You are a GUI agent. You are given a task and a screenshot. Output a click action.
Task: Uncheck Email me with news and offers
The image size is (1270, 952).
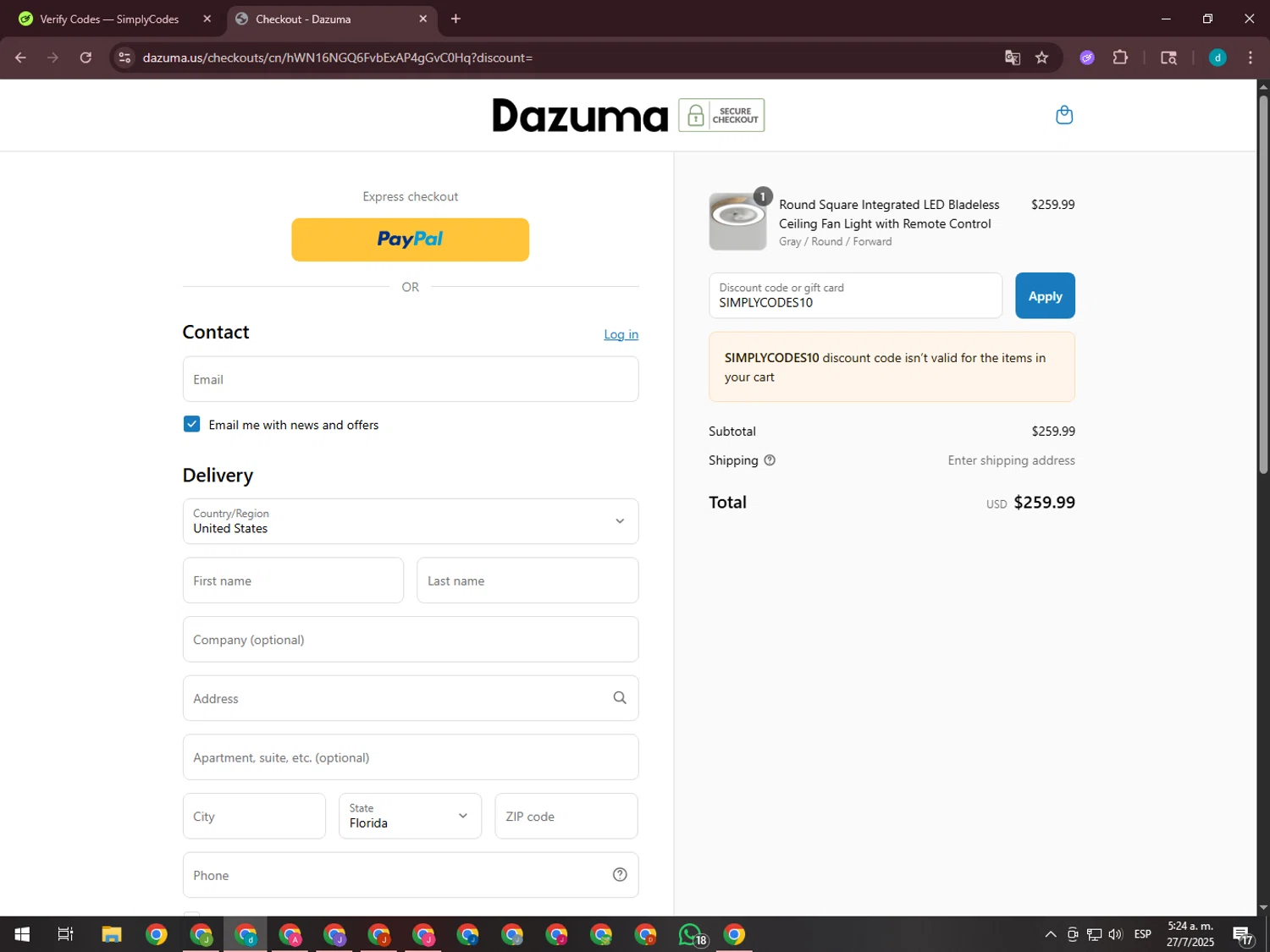(191, 424)
